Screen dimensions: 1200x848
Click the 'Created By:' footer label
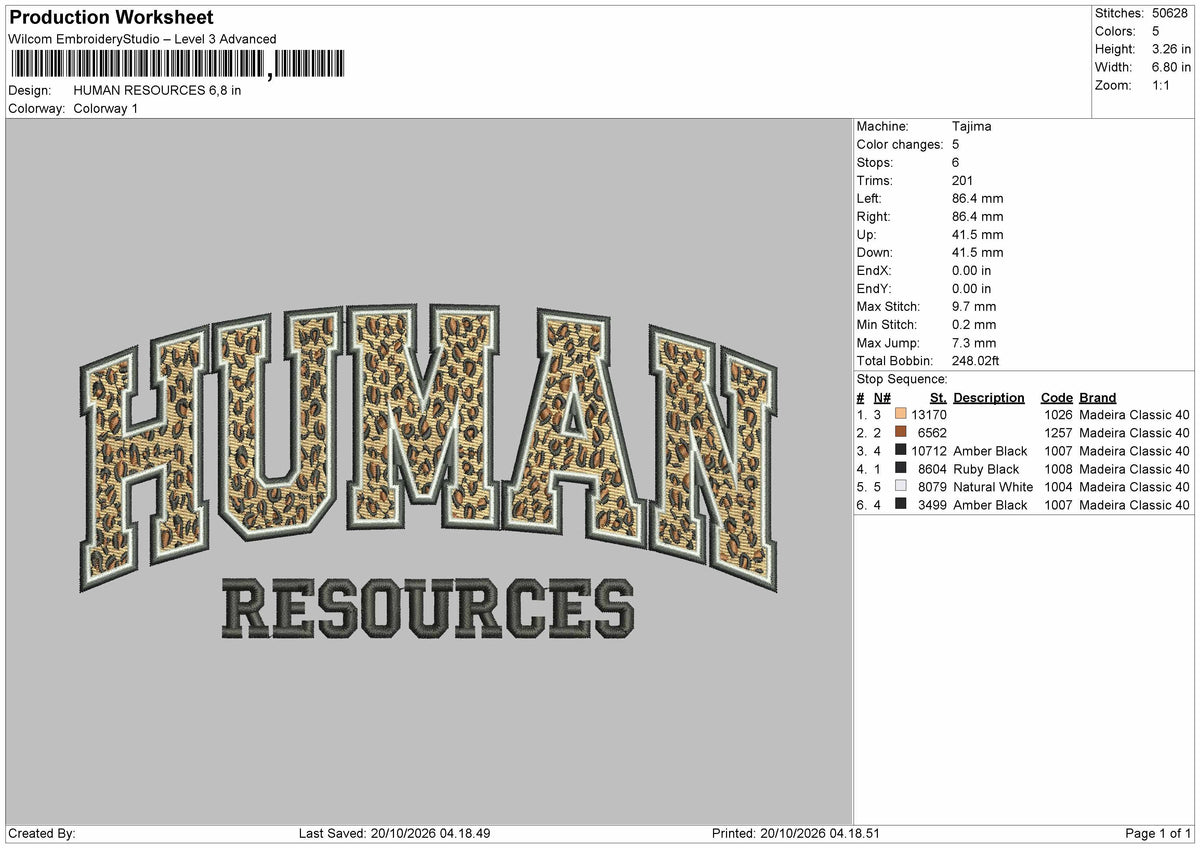[x=41, y=834]
